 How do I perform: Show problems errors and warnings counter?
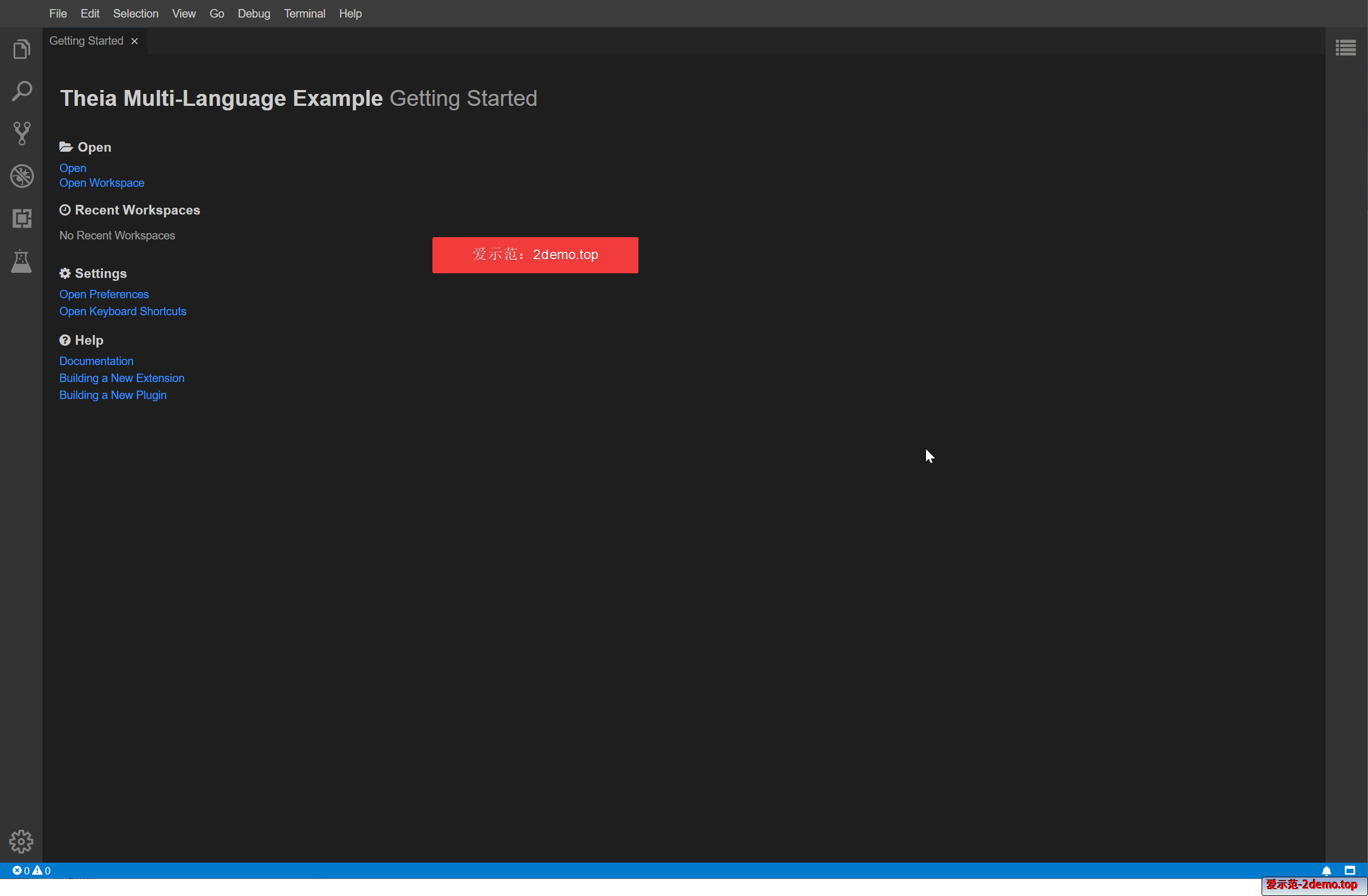pyautogui.click(x=32, y=870)
